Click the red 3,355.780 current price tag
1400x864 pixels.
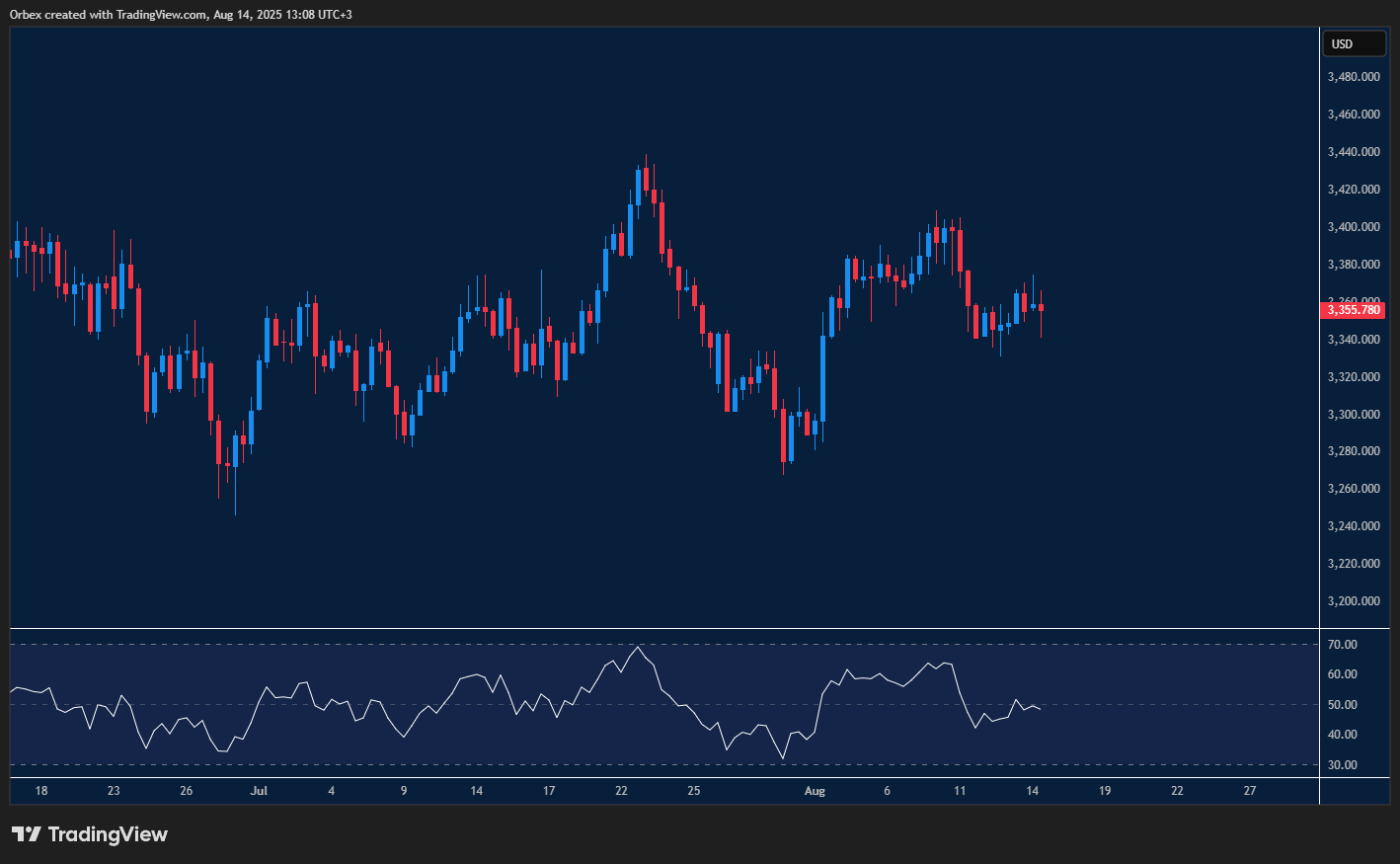click(1353, 310)
